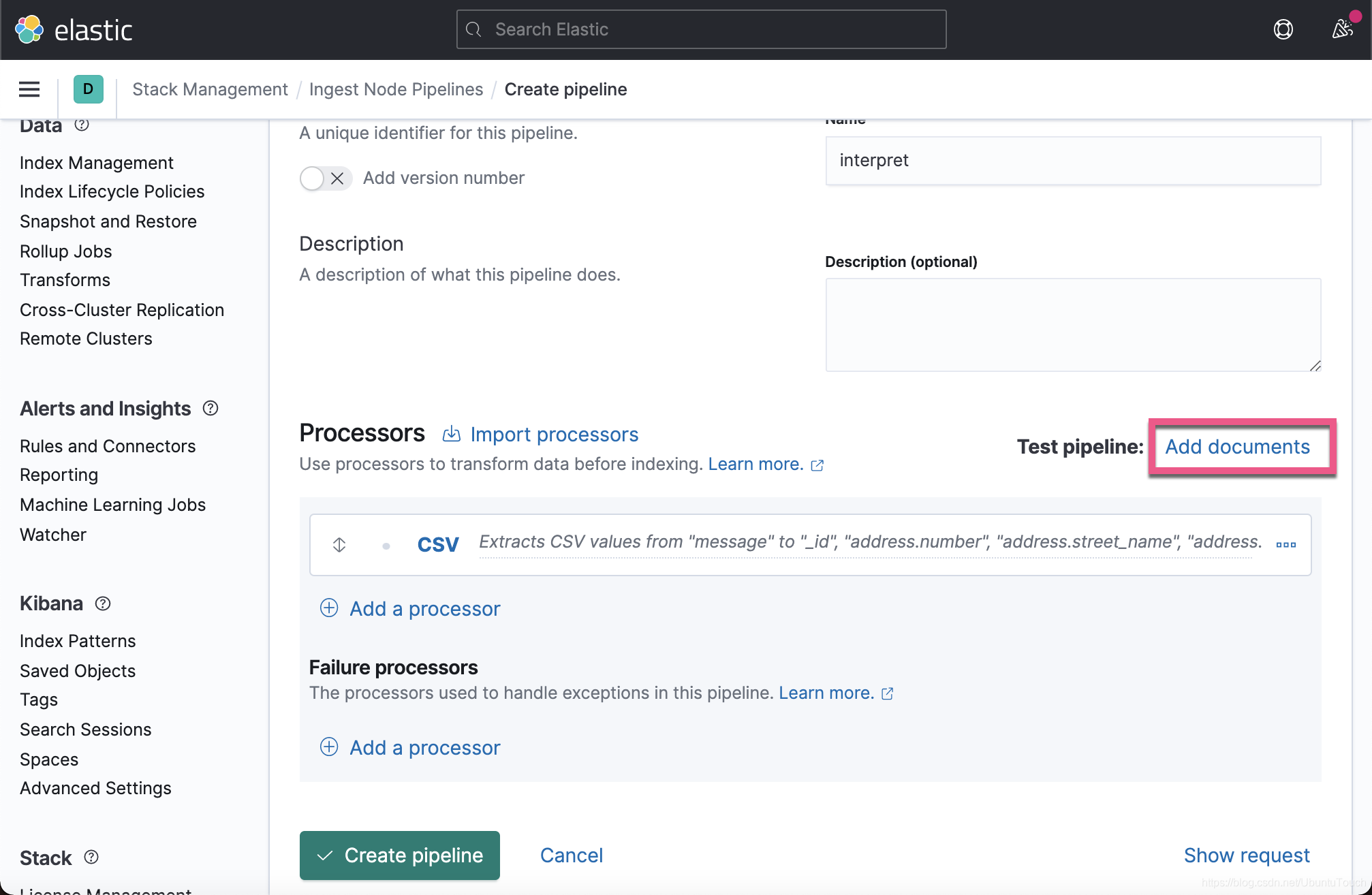Open notifications with the bell icon
This screenshot has width=1372, height=895.
click(x=1341, y=29)
